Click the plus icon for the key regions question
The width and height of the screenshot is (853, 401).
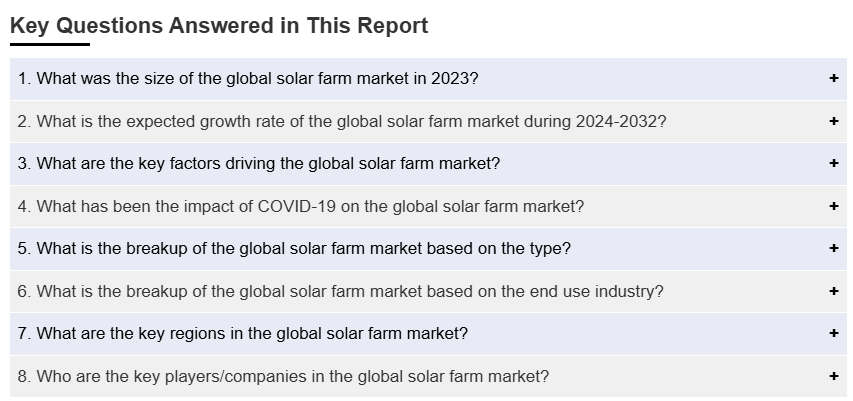tap(834, 334)
